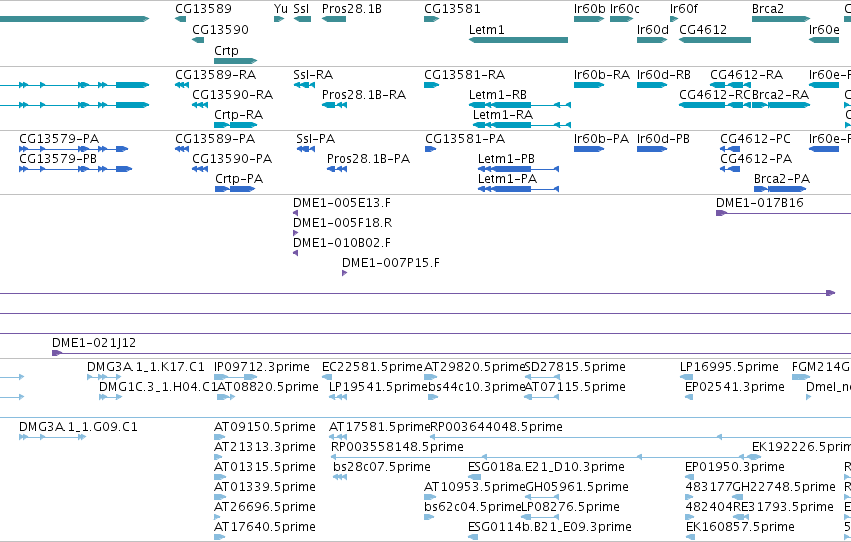Select transcript Crtp-RA

click(x=236, y=125)
